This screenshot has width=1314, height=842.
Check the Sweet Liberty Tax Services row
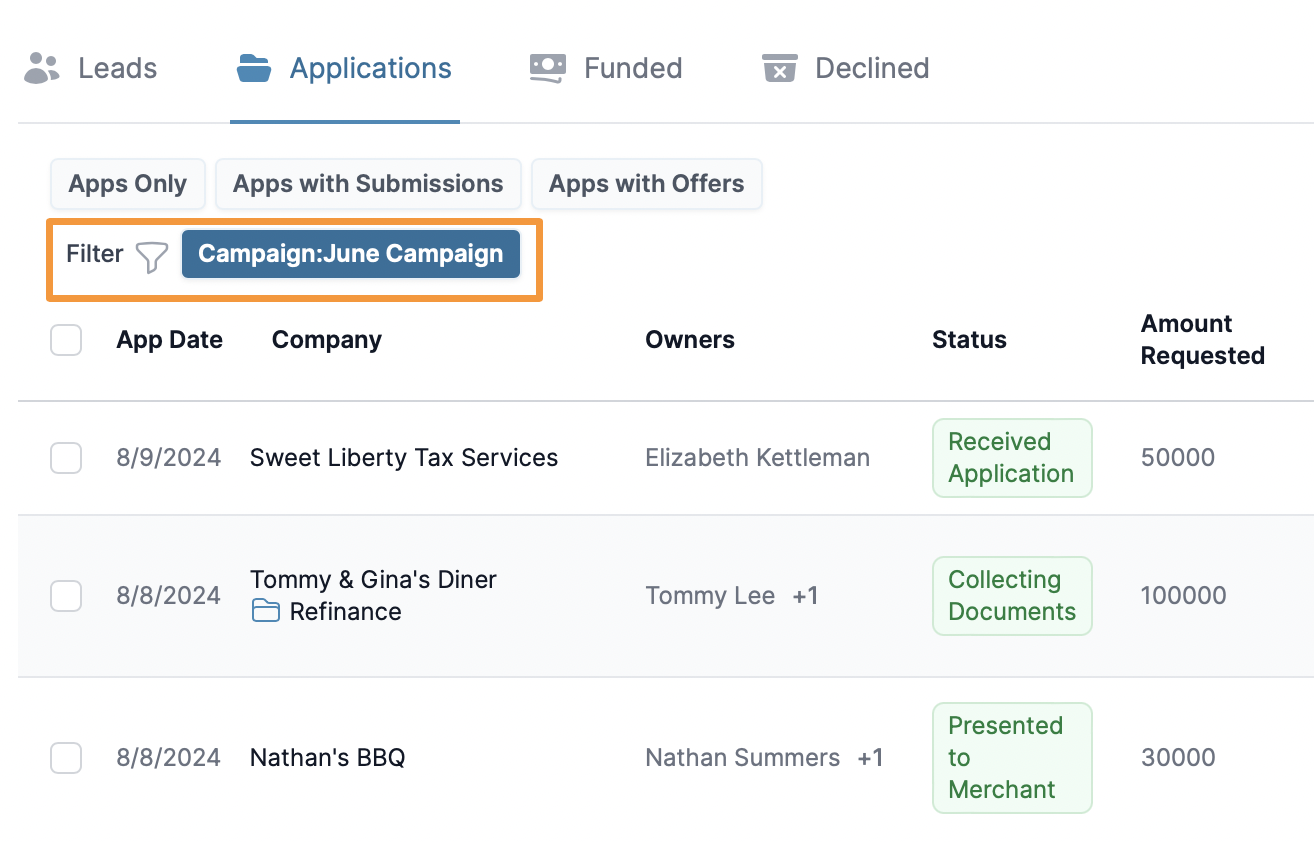[66, 458]
